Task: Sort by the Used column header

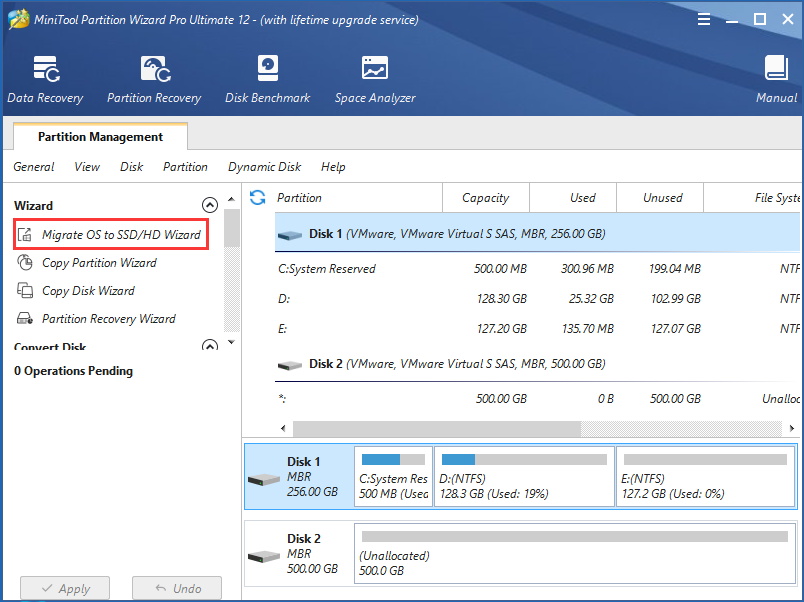Action: tap(573, 198)
